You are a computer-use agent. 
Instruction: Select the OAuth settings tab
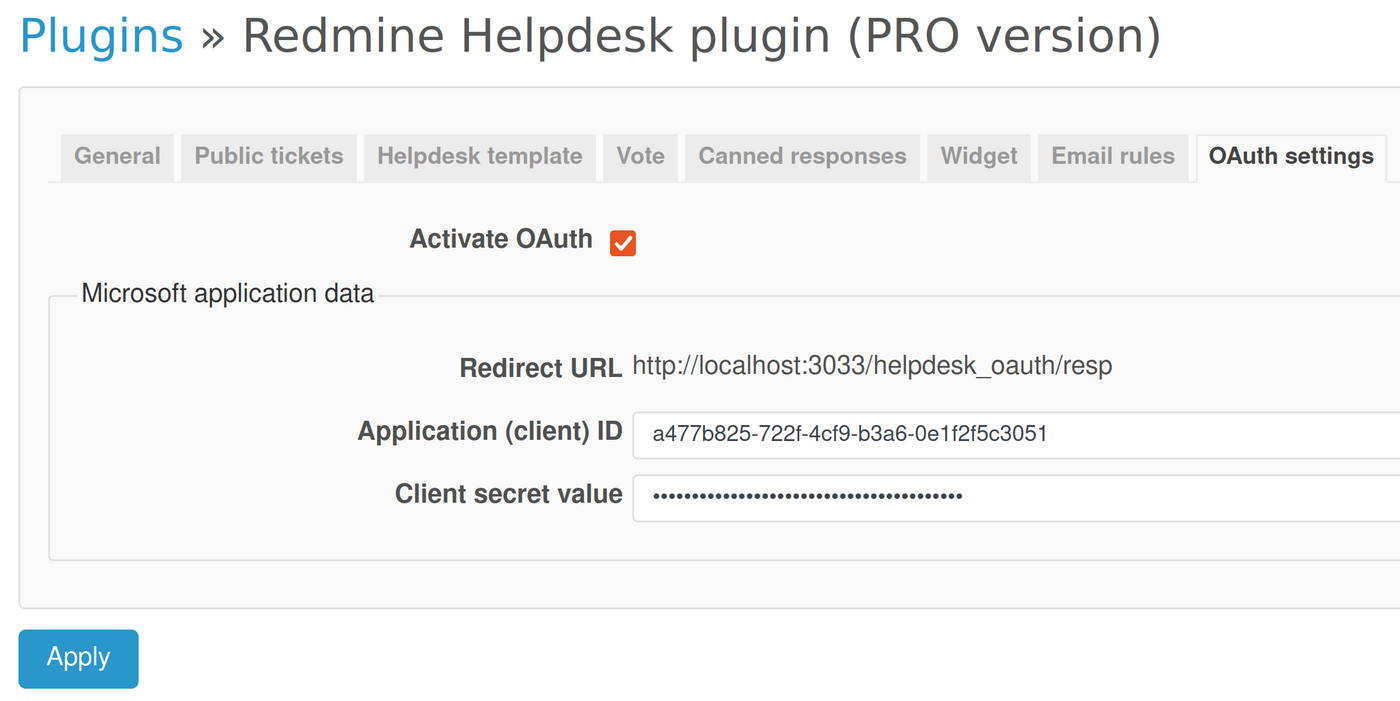(x=1291, y=156)
